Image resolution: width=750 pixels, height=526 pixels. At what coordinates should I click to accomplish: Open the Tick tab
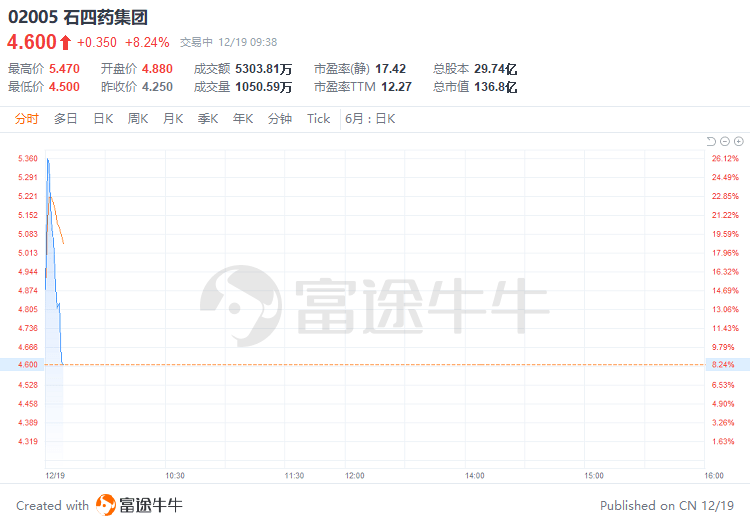(x=319, y=119)
